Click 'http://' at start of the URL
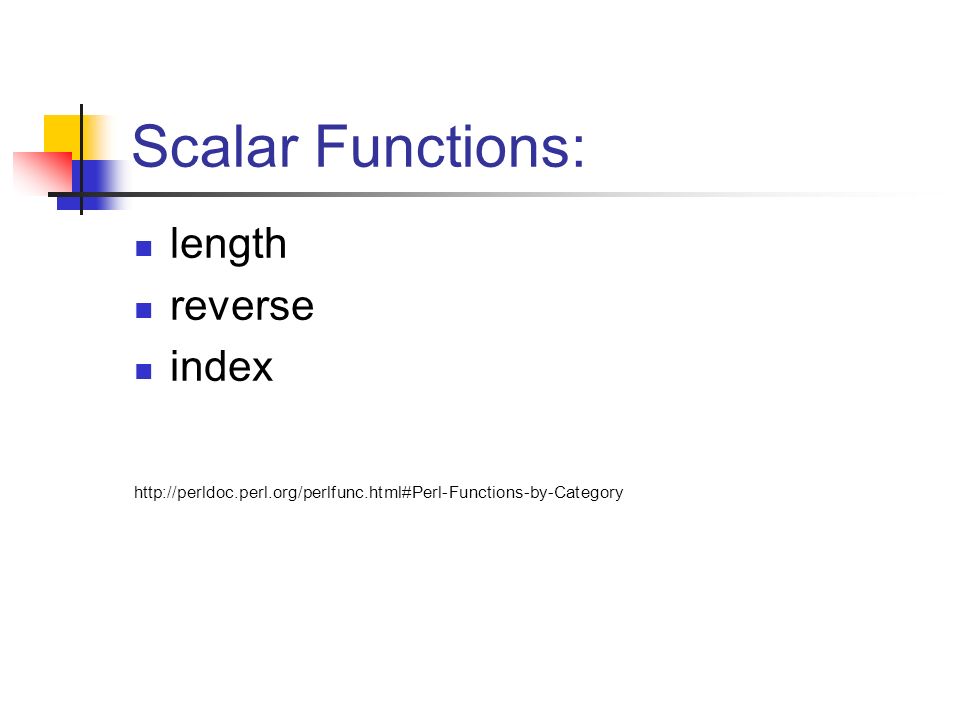Viewport: 960px width, 720px height. (155, 493)
